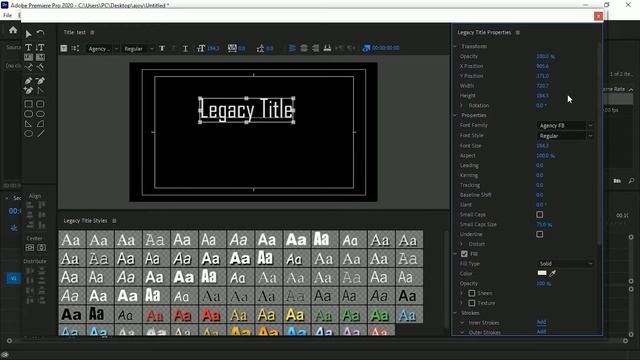
Task: Select the Vertical Path Type tool
Action: tap(40, 67)
